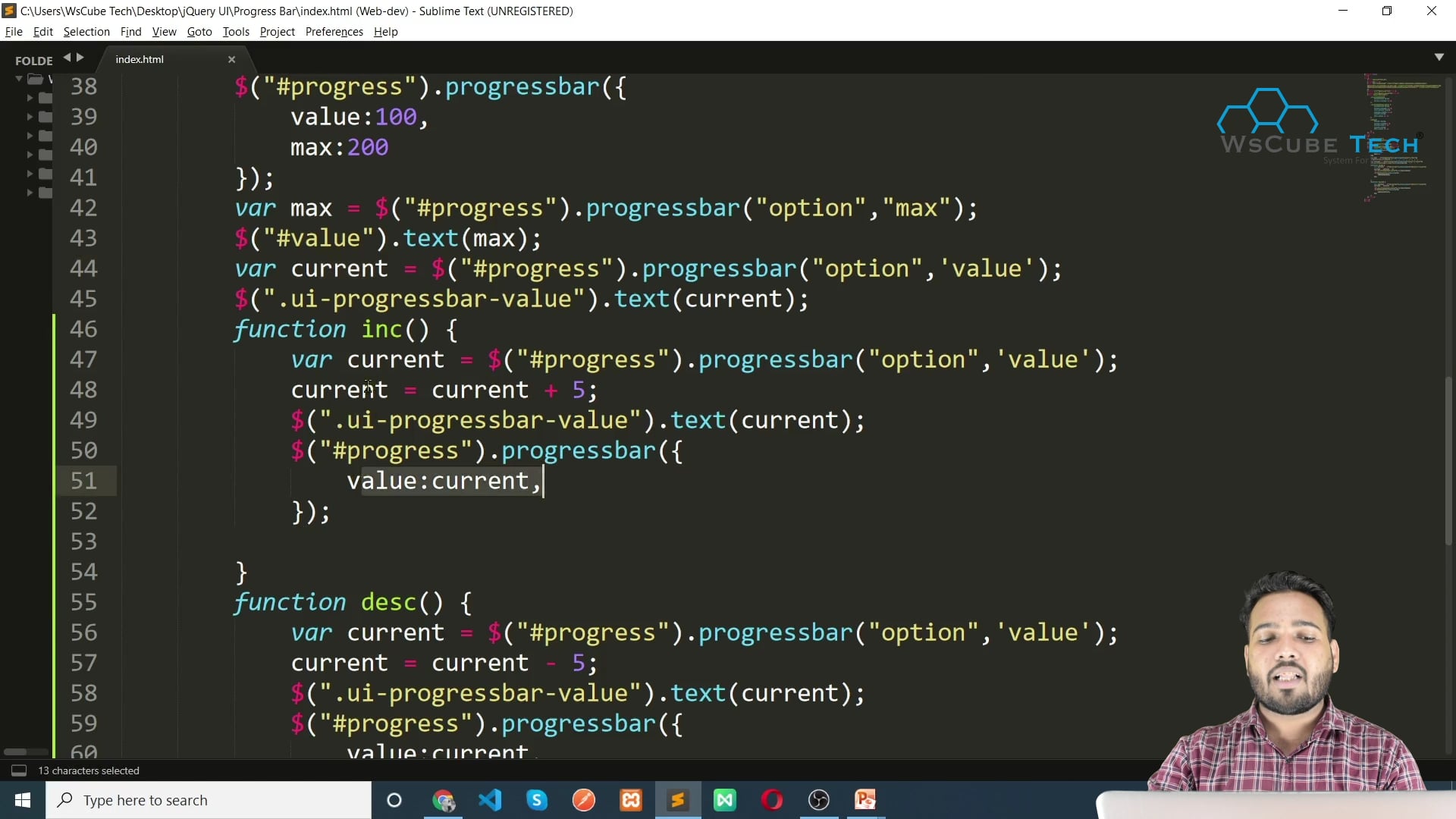Click the Type here to search box

pos(209,800)
